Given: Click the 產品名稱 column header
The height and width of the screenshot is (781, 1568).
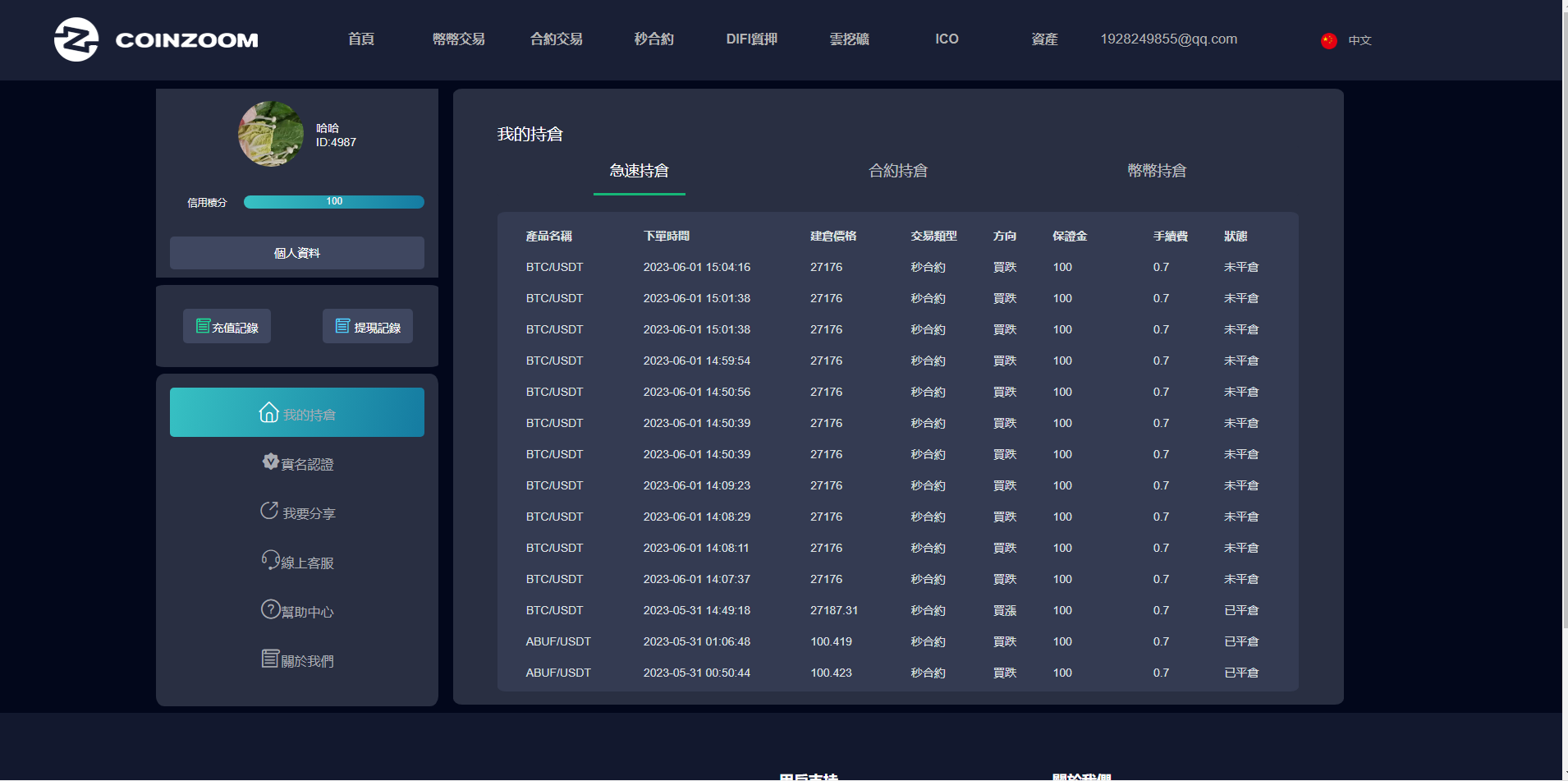Looking at the screenshot, I should [549, 237].
